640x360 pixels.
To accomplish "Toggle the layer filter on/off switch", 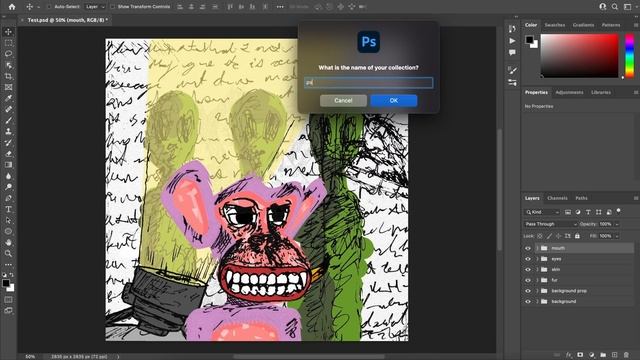I will click(x=619, y=211).
